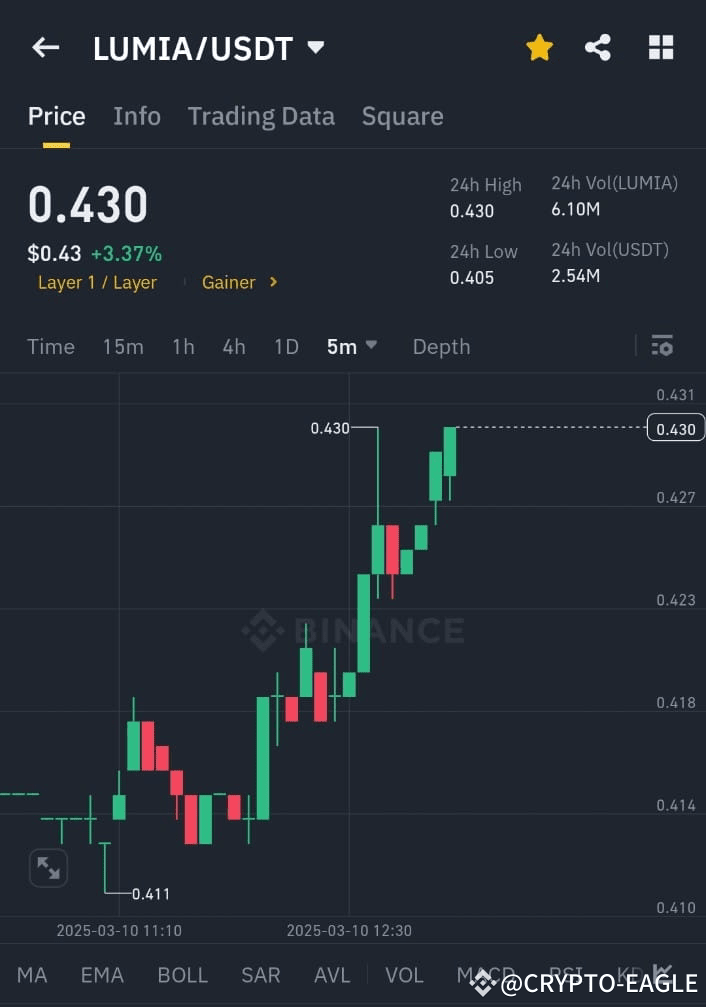
Task: Open chart settings via the filter icon
Action: point(662,345)
